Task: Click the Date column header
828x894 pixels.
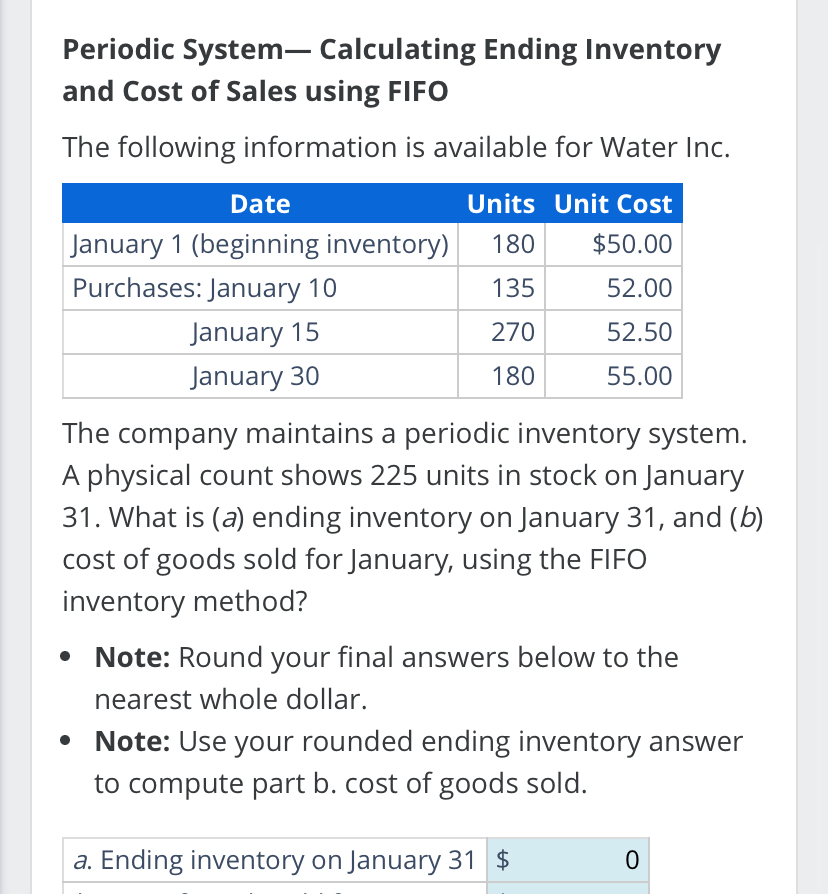Action: tap(259, 203)
